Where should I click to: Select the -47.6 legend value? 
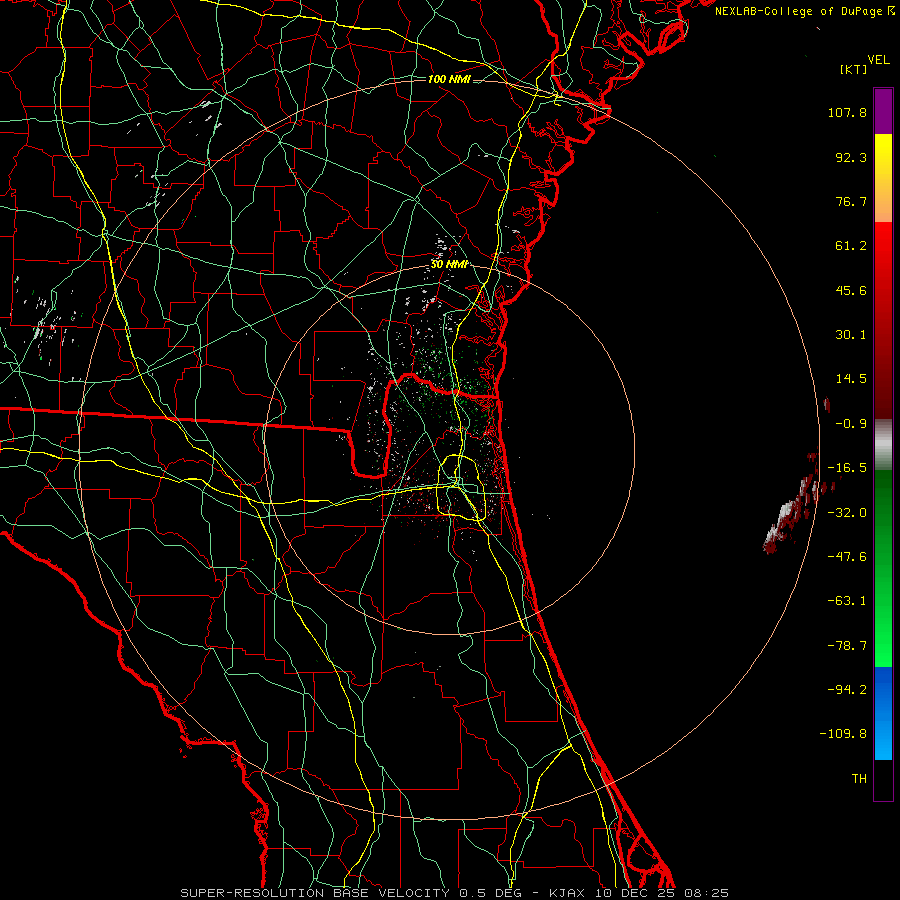click(847, 557)
